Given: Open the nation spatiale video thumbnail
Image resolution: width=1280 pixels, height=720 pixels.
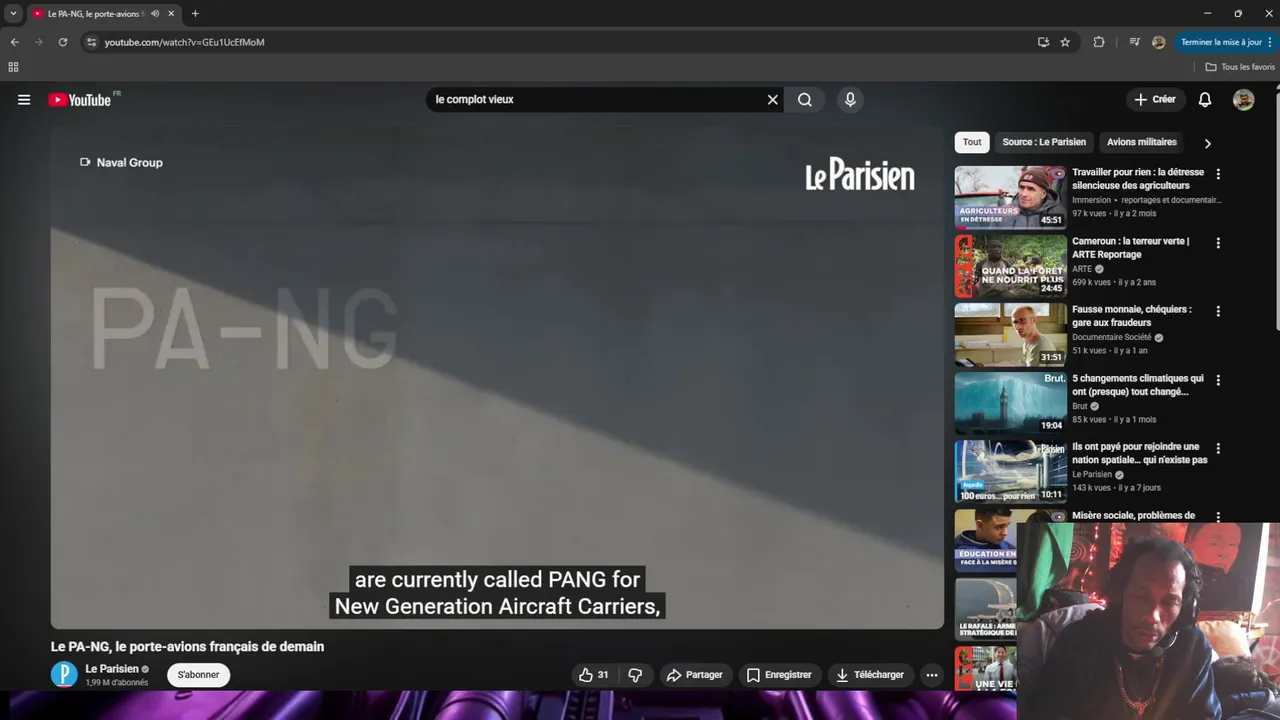Looking at the screenshot, I should tap(1010, 471).
